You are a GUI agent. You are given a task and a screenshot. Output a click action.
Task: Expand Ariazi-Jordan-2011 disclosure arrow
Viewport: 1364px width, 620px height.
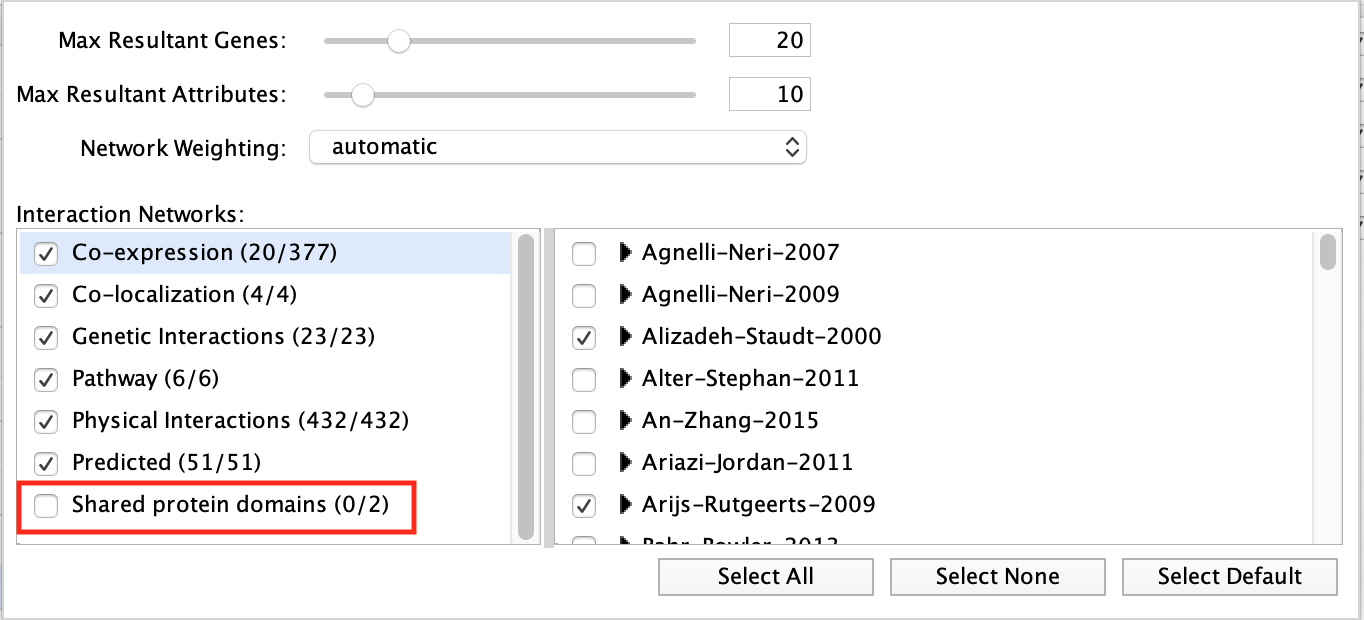[626, 463]
